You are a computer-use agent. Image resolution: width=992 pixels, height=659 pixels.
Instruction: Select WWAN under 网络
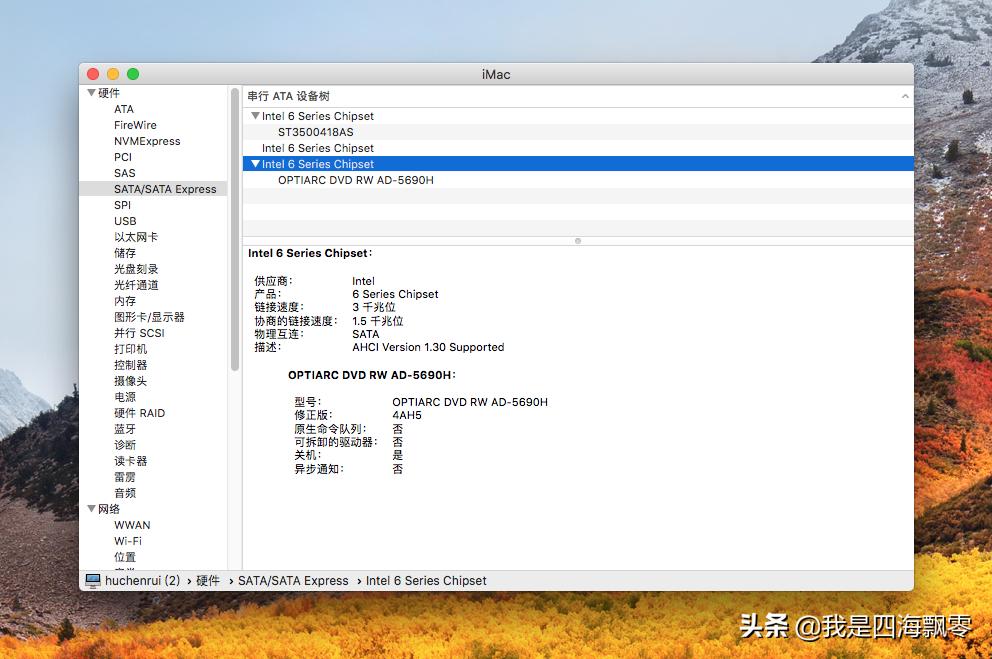(132, 525)
